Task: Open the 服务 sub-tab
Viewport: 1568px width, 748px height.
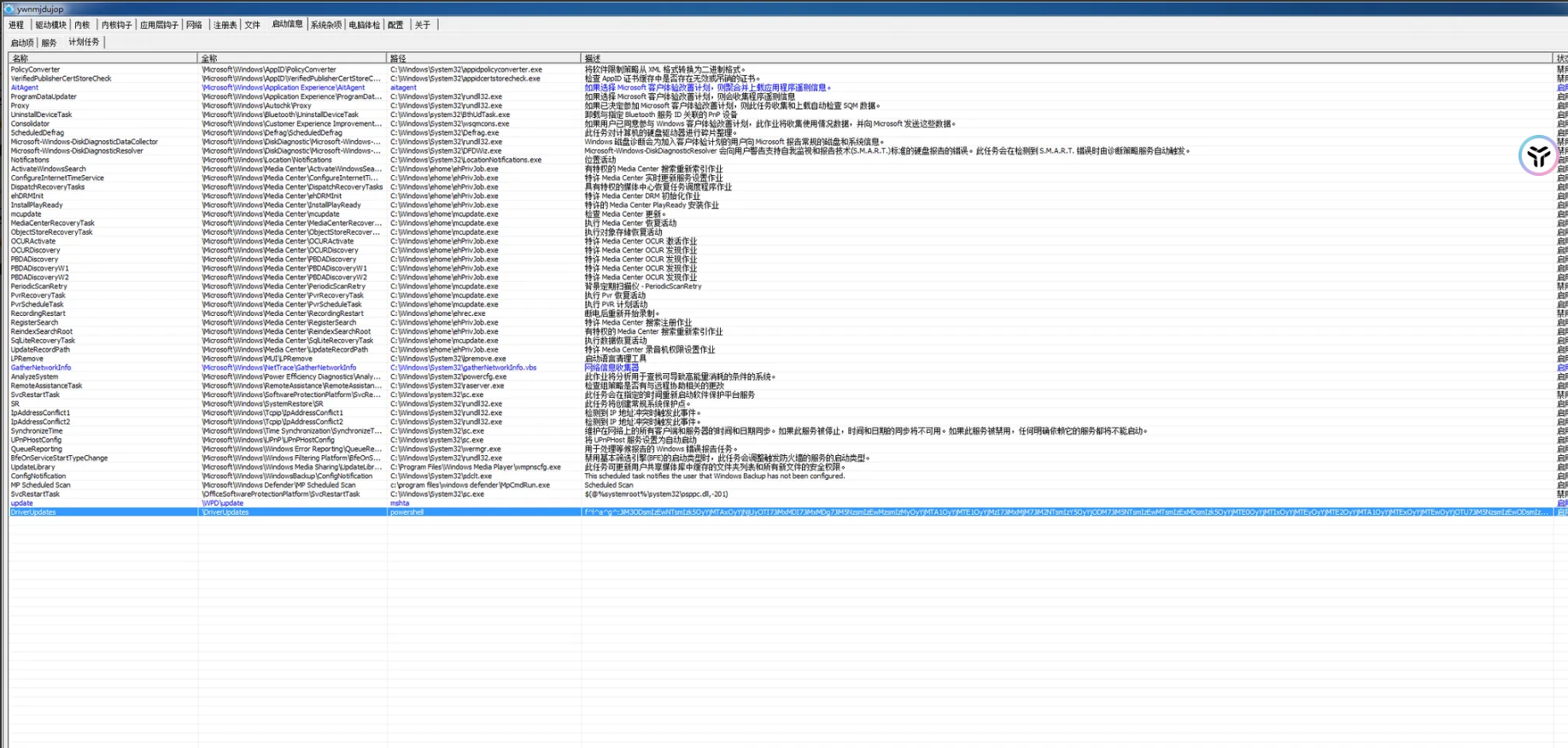Action: pos(49,43)
